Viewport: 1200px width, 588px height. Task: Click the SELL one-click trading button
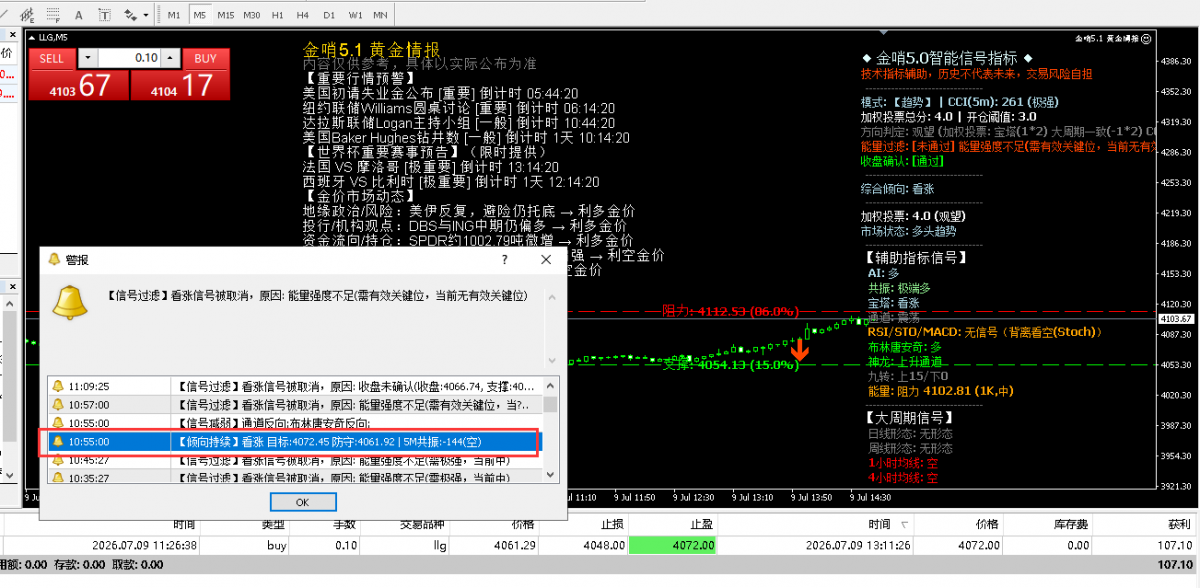(51, 59)
